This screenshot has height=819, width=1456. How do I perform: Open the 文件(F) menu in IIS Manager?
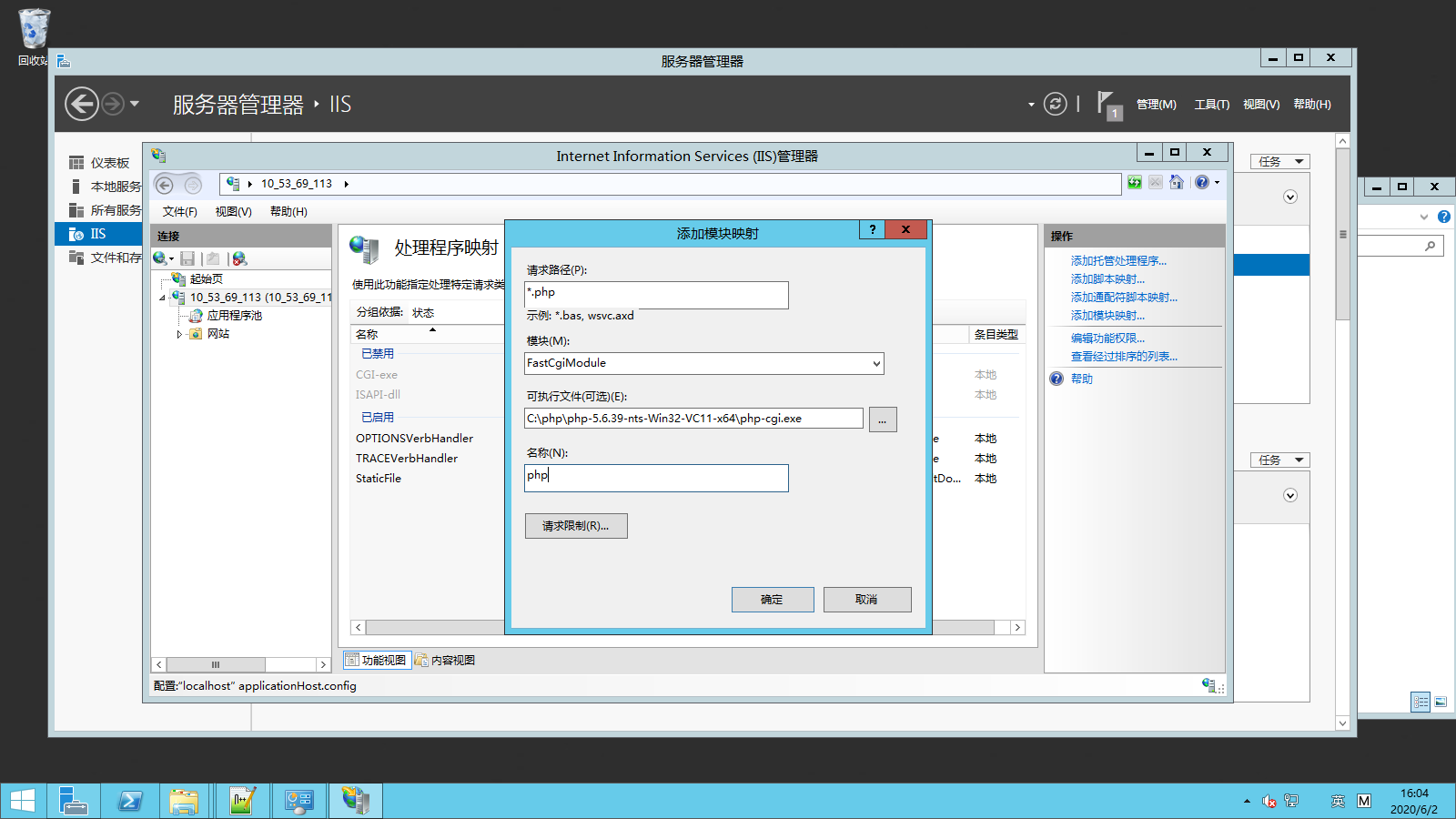(179, 212)
